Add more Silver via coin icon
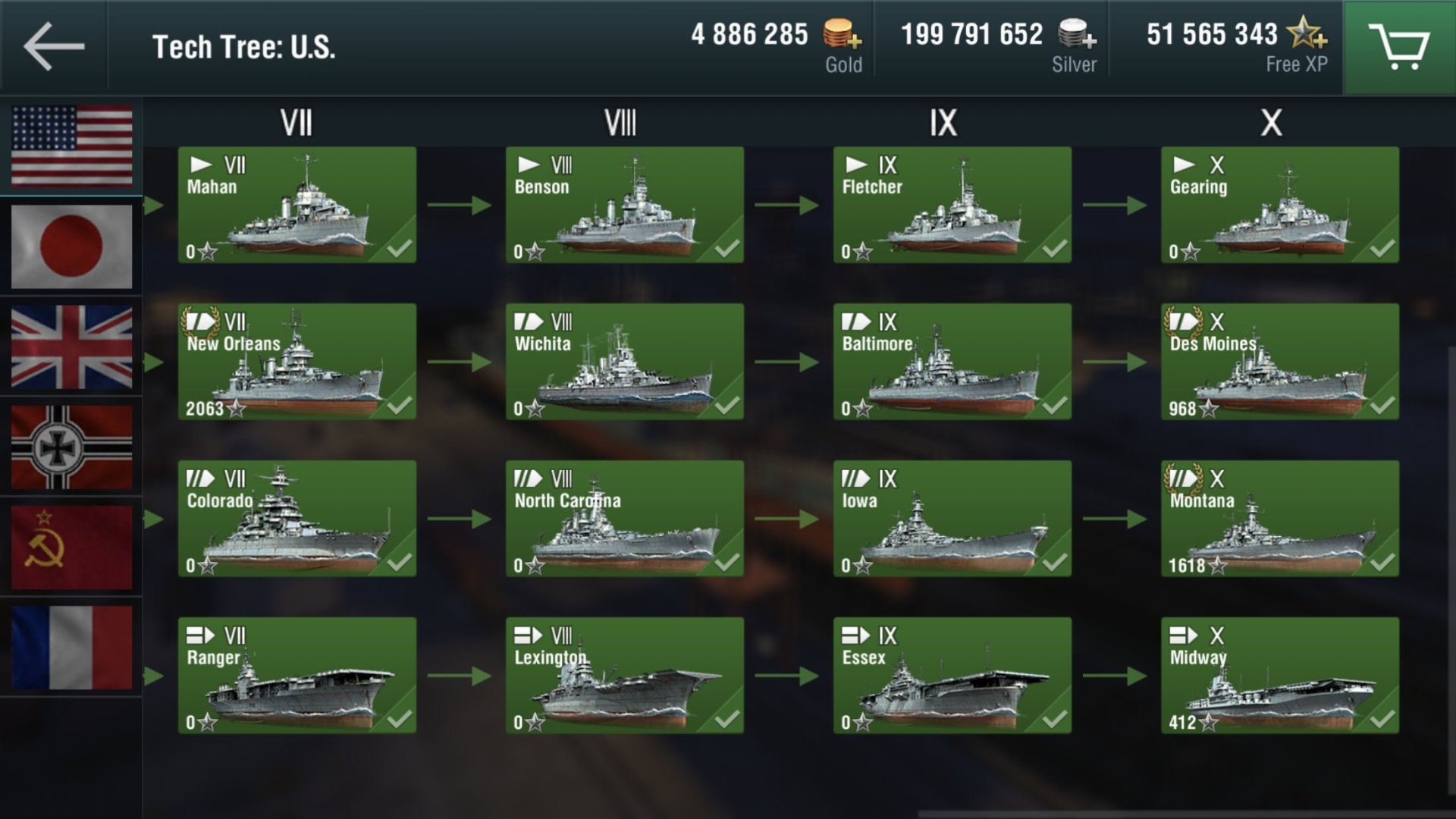Screen dimensions: 1456x819 tap(1077, 35)
